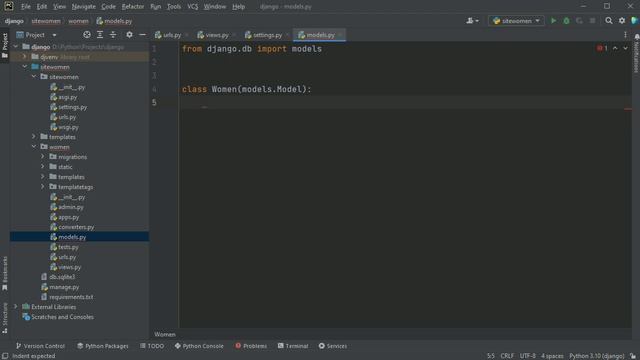Expand all in Project panel
640x360 pixels.
100,35
